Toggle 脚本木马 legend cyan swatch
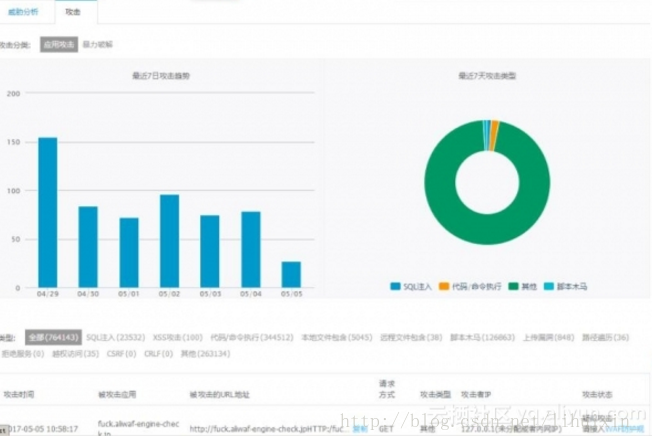Viewport: 652px width, 441px height. click(549, 286)
